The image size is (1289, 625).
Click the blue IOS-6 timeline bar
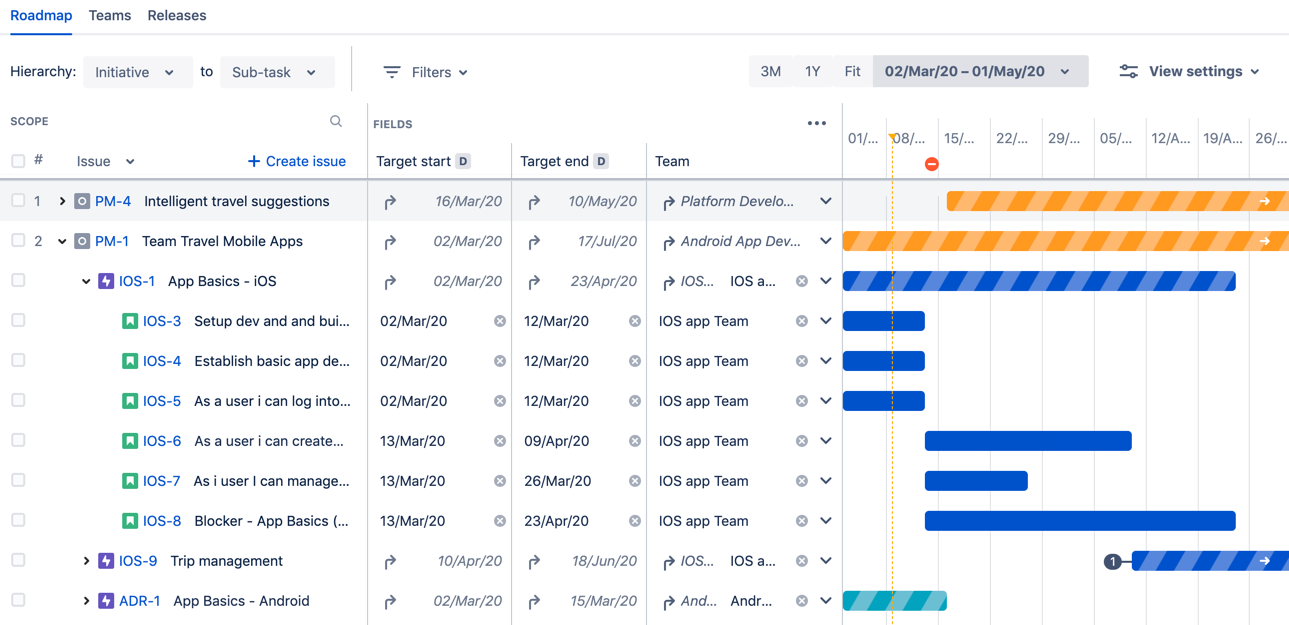coord(1028,441)
